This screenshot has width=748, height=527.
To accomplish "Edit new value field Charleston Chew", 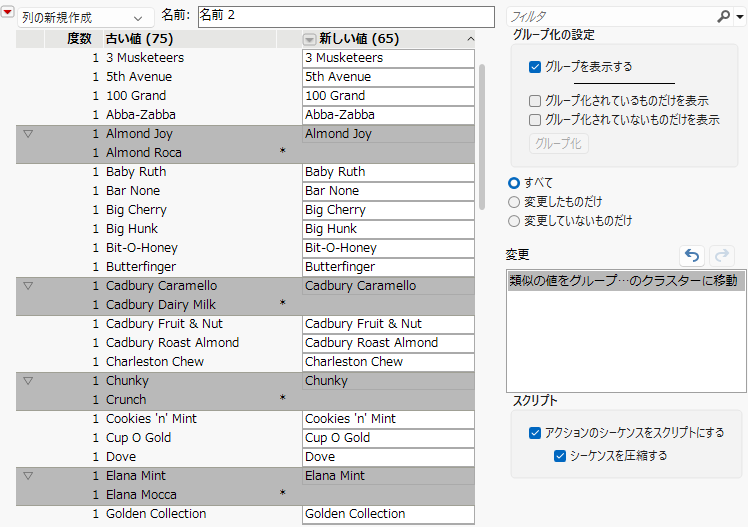I will click(388, 362).
